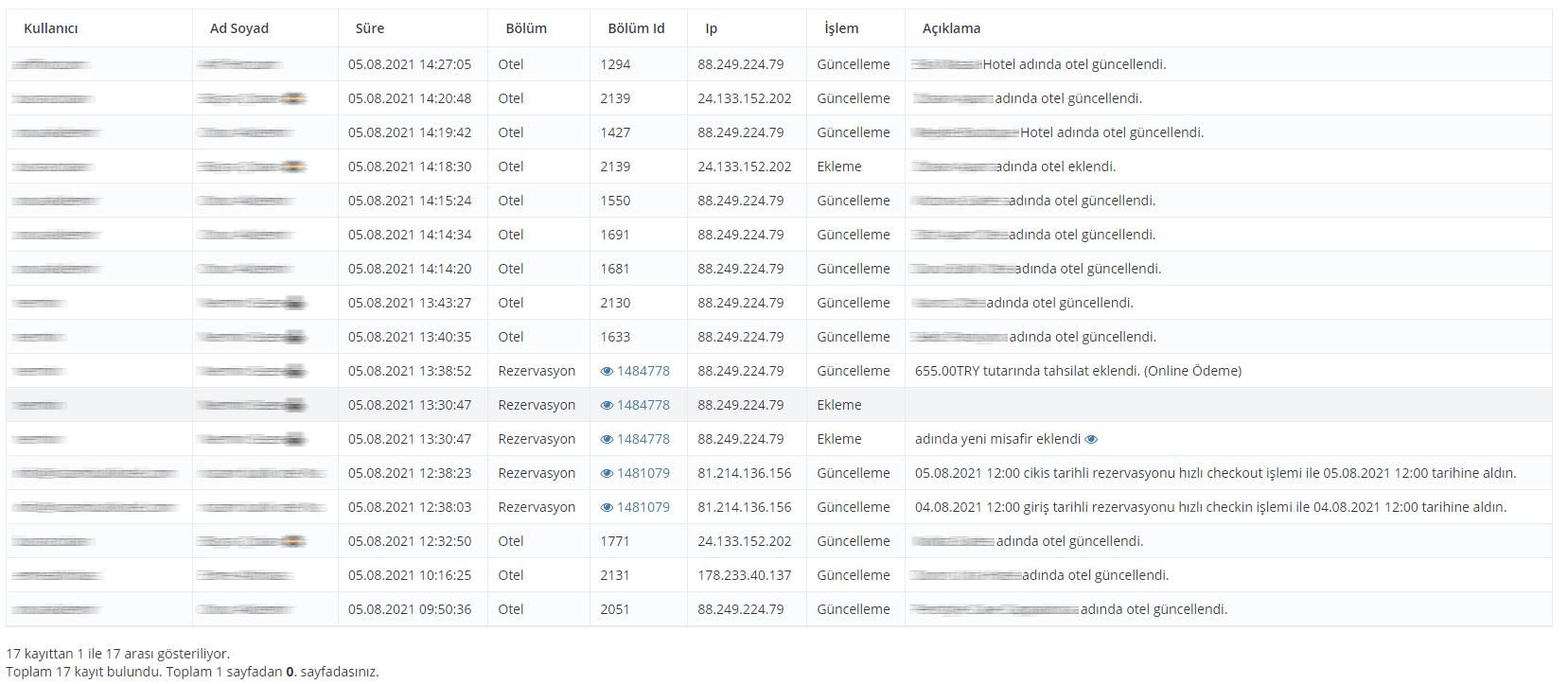The image size is (1568, 684).
Task: Click the Süre column header
Action: click(x=370, y=28)
